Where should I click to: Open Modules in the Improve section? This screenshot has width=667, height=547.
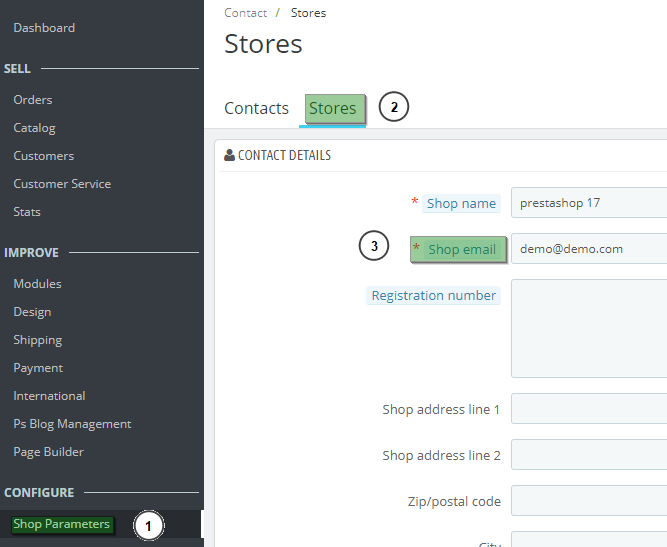(x=37, y=284)
